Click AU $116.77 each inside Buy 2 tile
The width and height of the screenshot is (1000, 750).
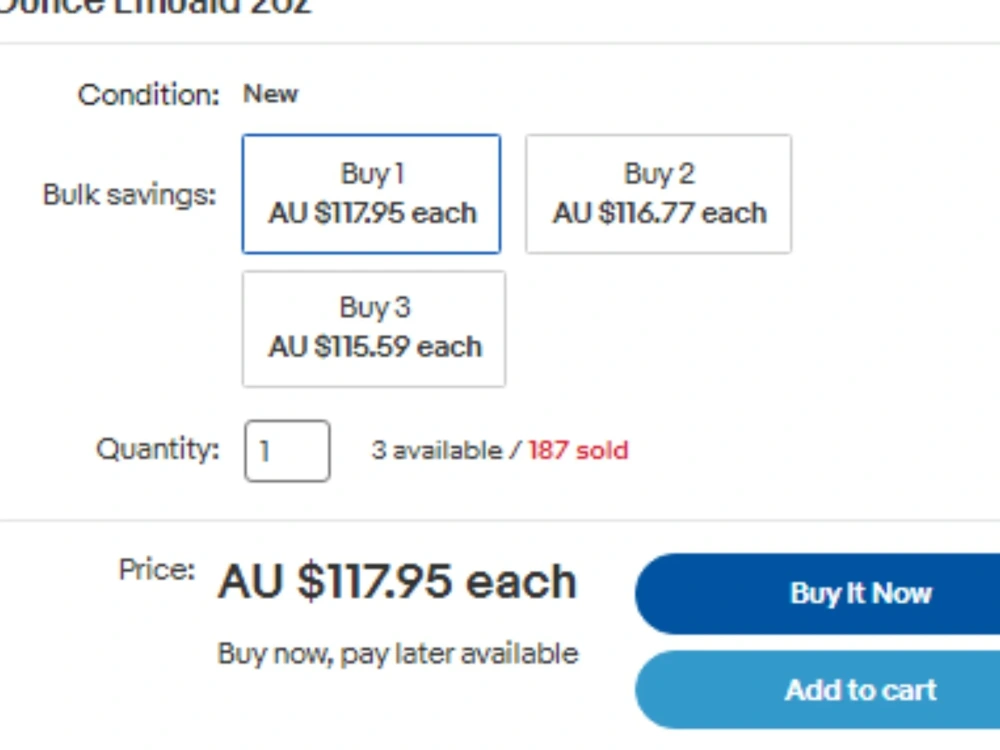659,213
